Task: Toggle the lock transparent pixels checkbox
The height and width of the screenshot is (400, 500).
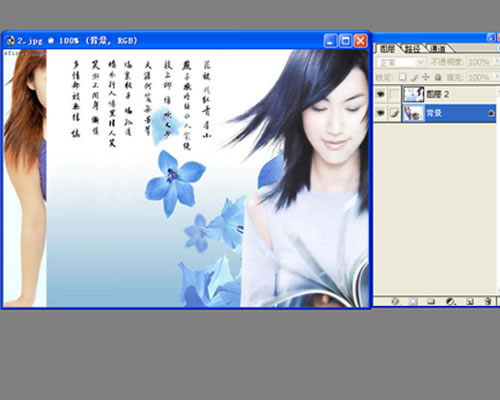Action: (403, 77)
